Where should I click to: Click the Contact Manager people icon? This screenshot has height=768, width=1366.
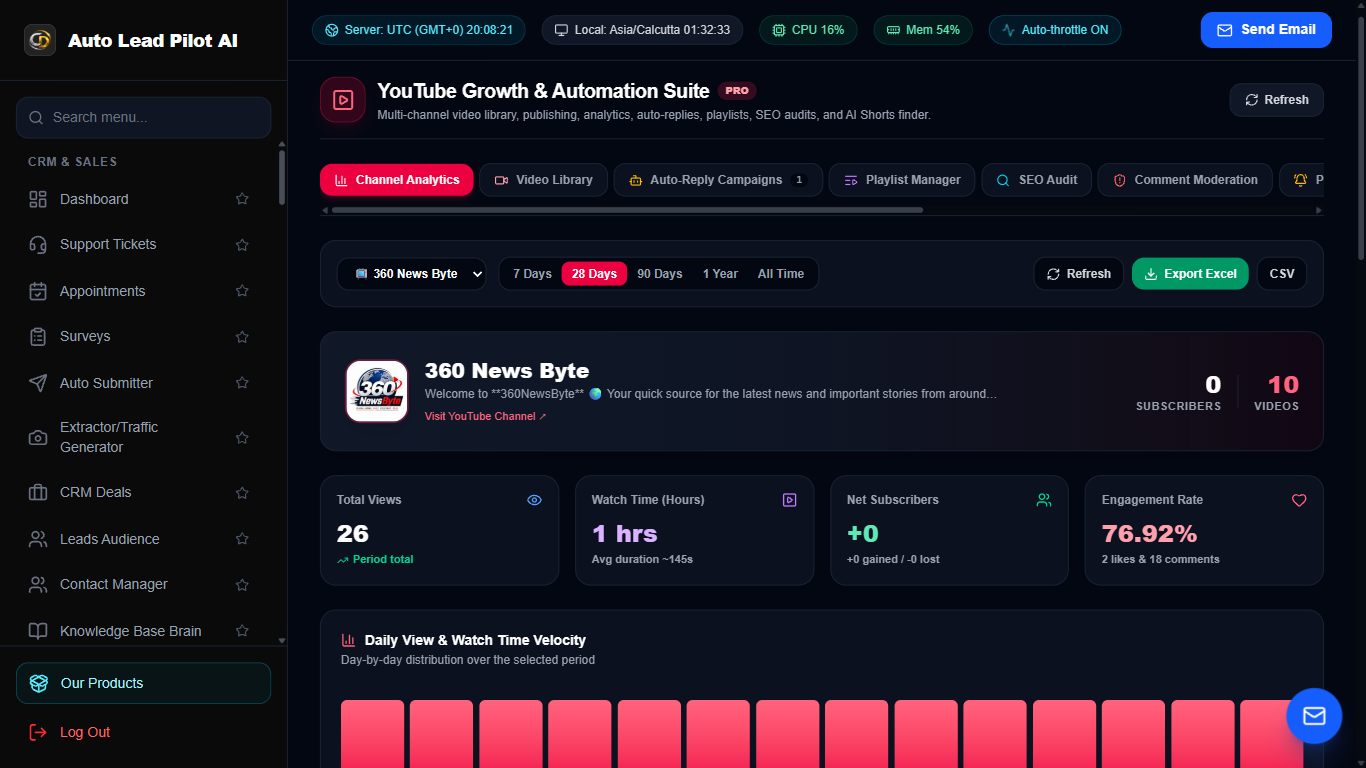point(38,584)
